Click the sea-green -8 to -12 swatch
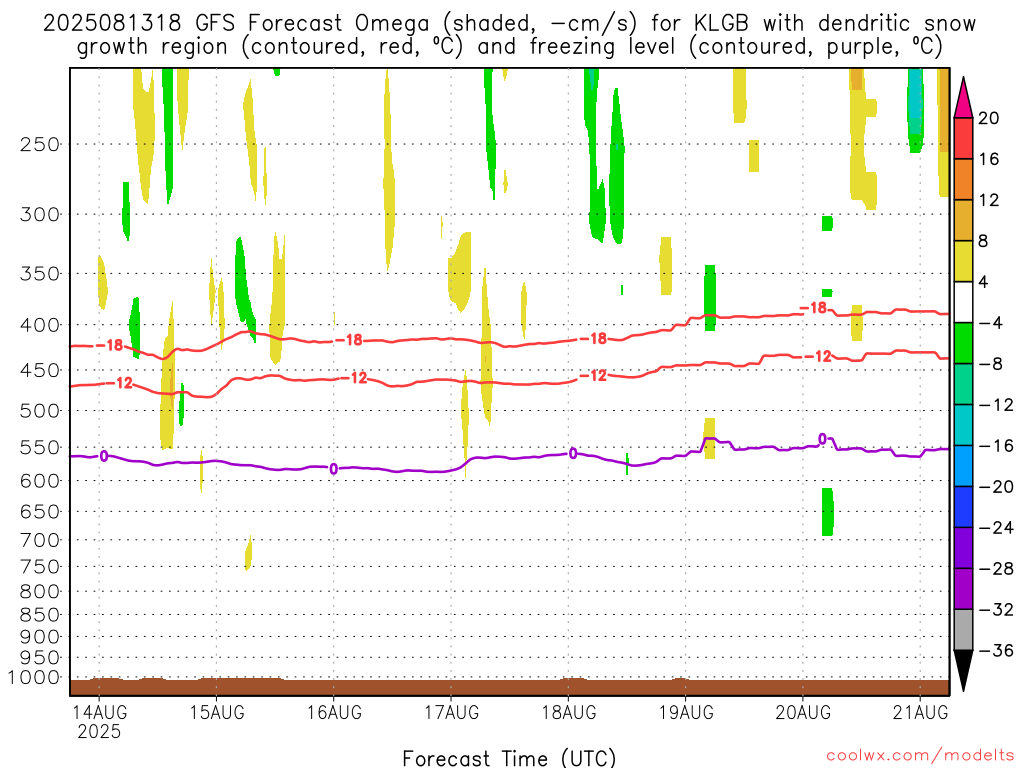 (x=963, y=384)
